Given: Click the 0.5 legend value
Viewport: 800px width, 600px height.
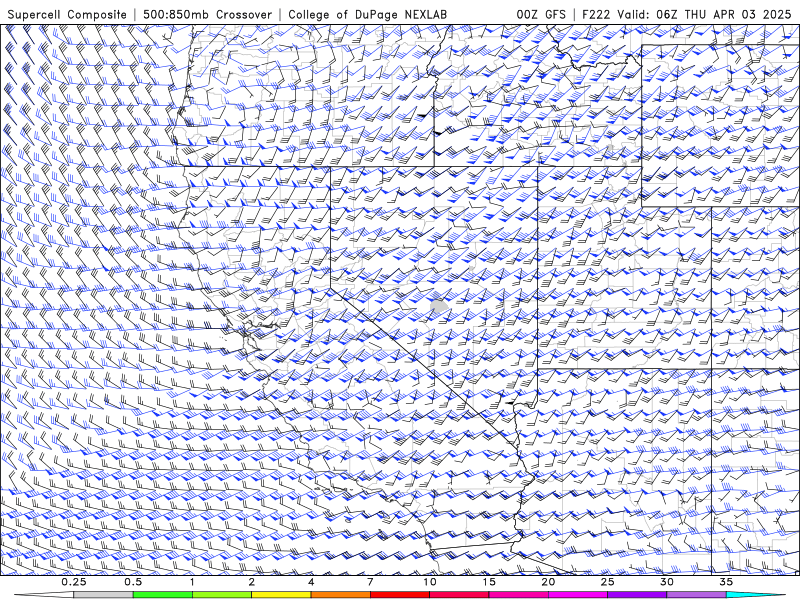Looking at the screenshot, I should click(x=133, y=582).
